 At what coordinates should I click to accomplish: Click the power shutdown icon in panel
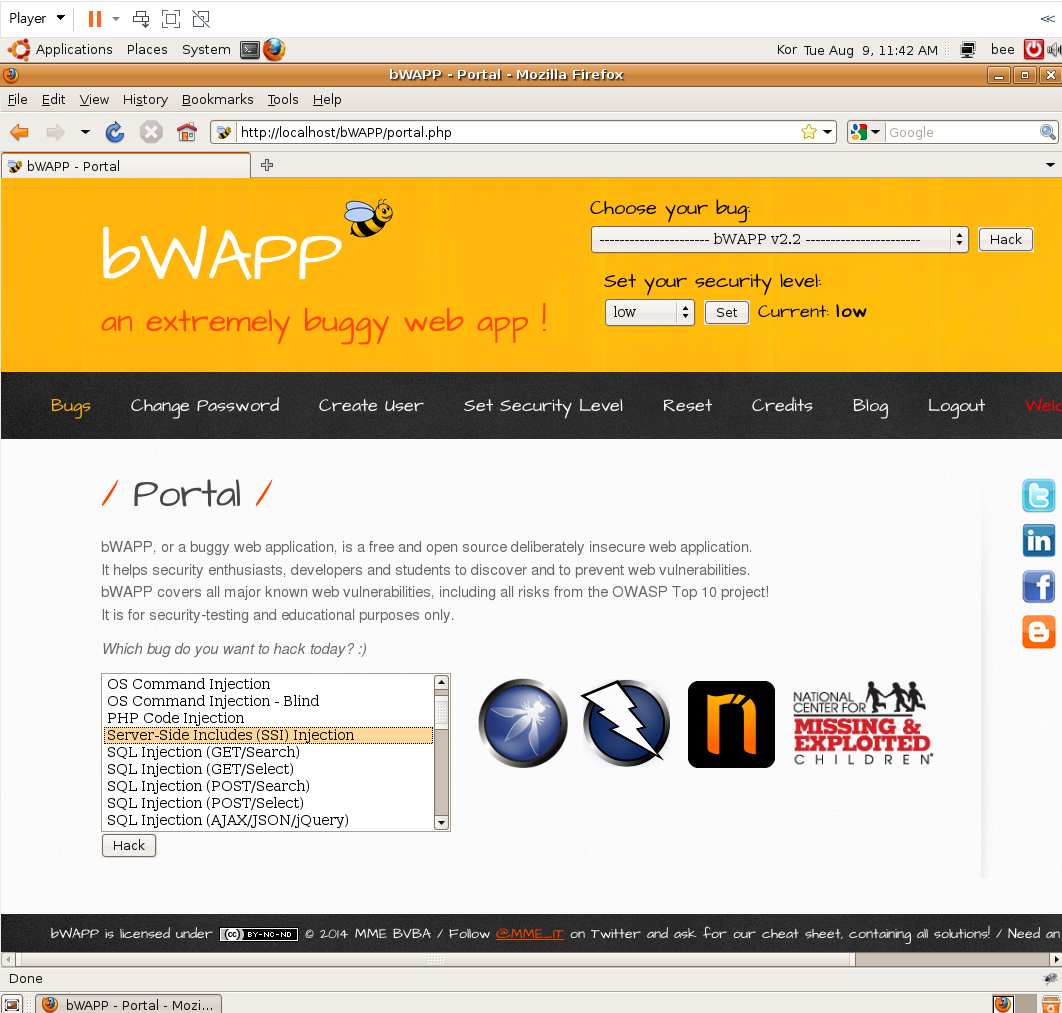pos(1034,49)
